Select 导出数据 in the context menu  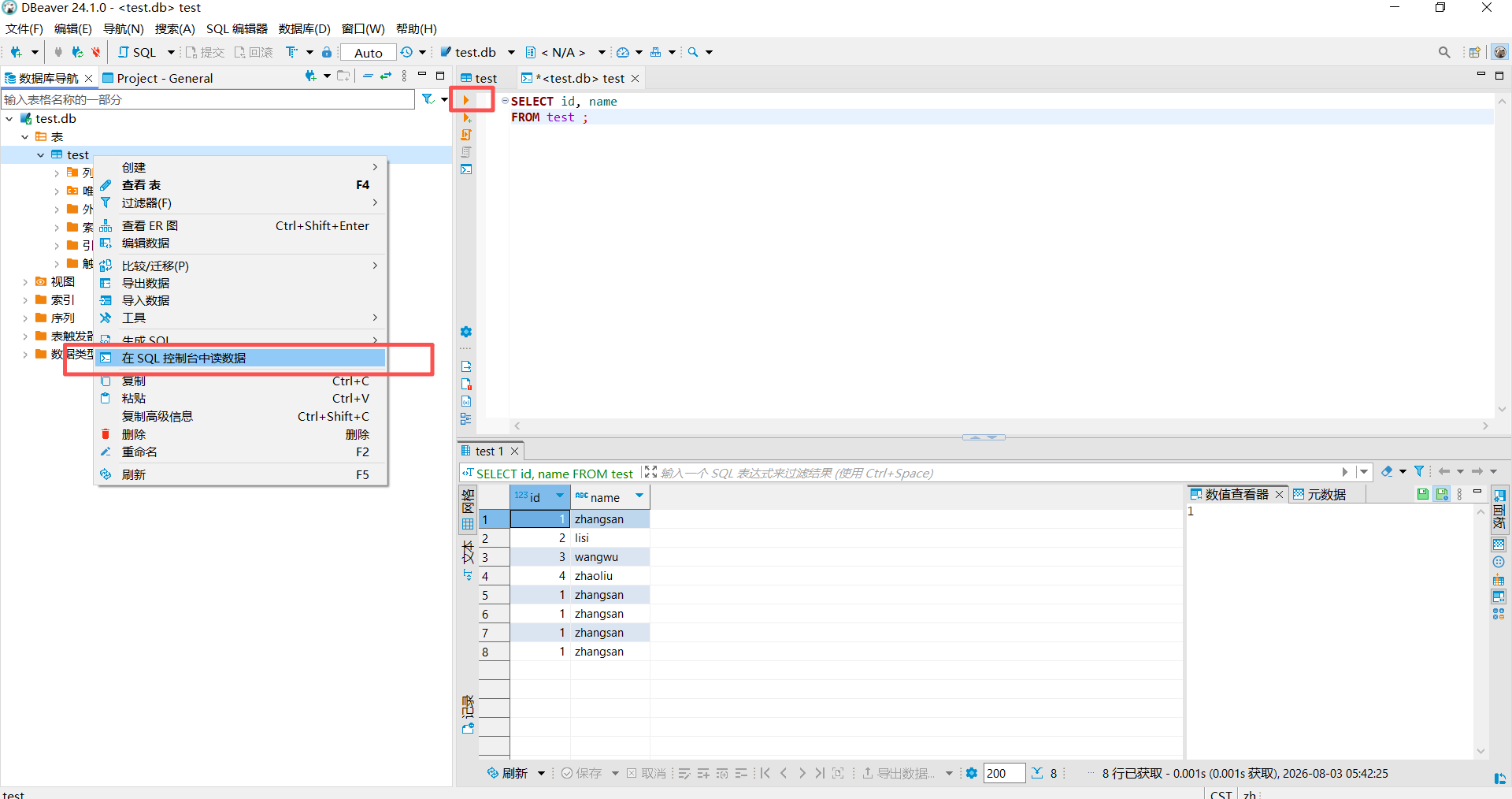point(241,284)
